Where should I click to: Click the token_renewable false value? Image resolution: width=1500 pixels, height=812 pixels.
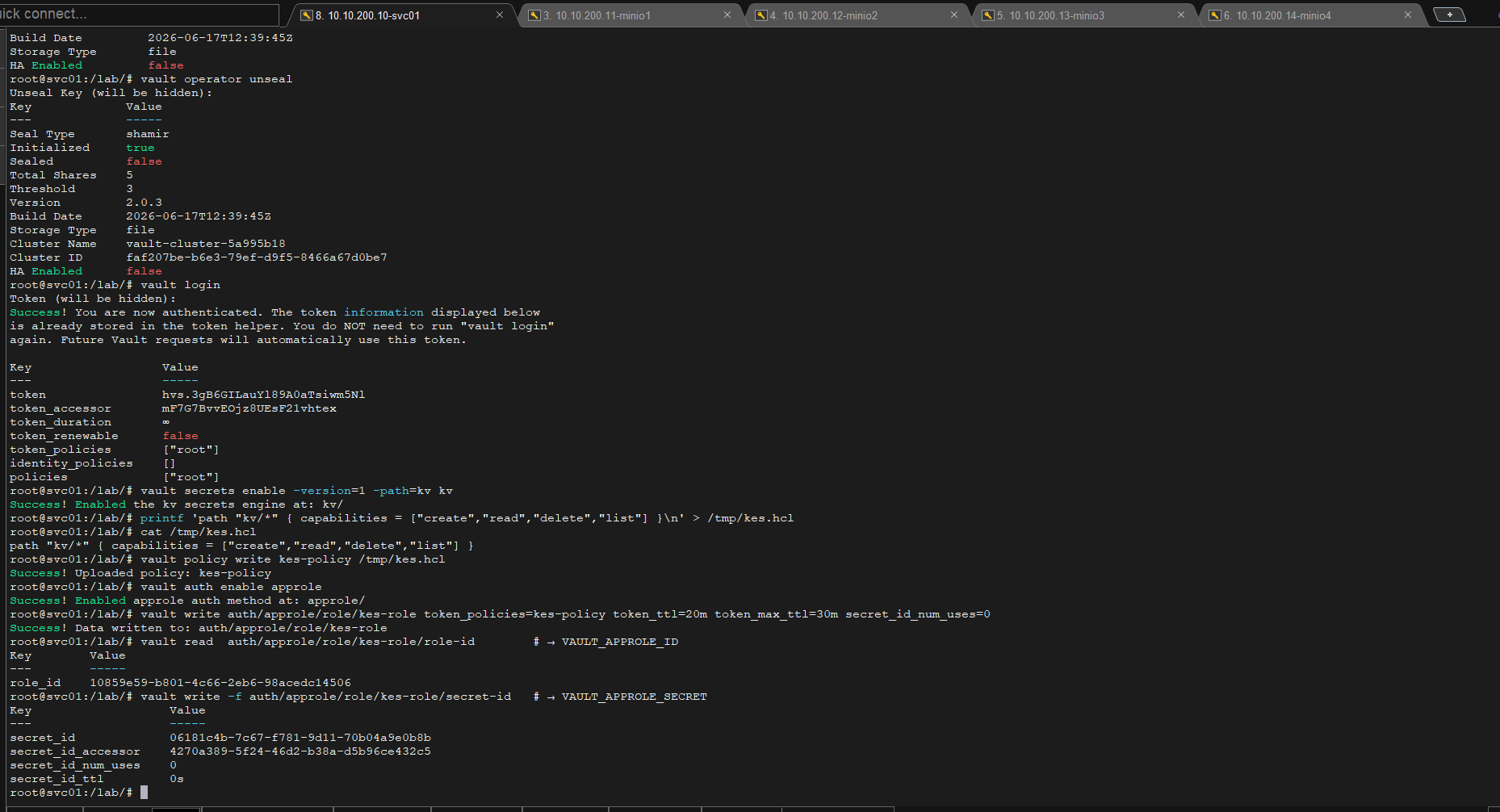pyautogui.click(x=180, y=436)
